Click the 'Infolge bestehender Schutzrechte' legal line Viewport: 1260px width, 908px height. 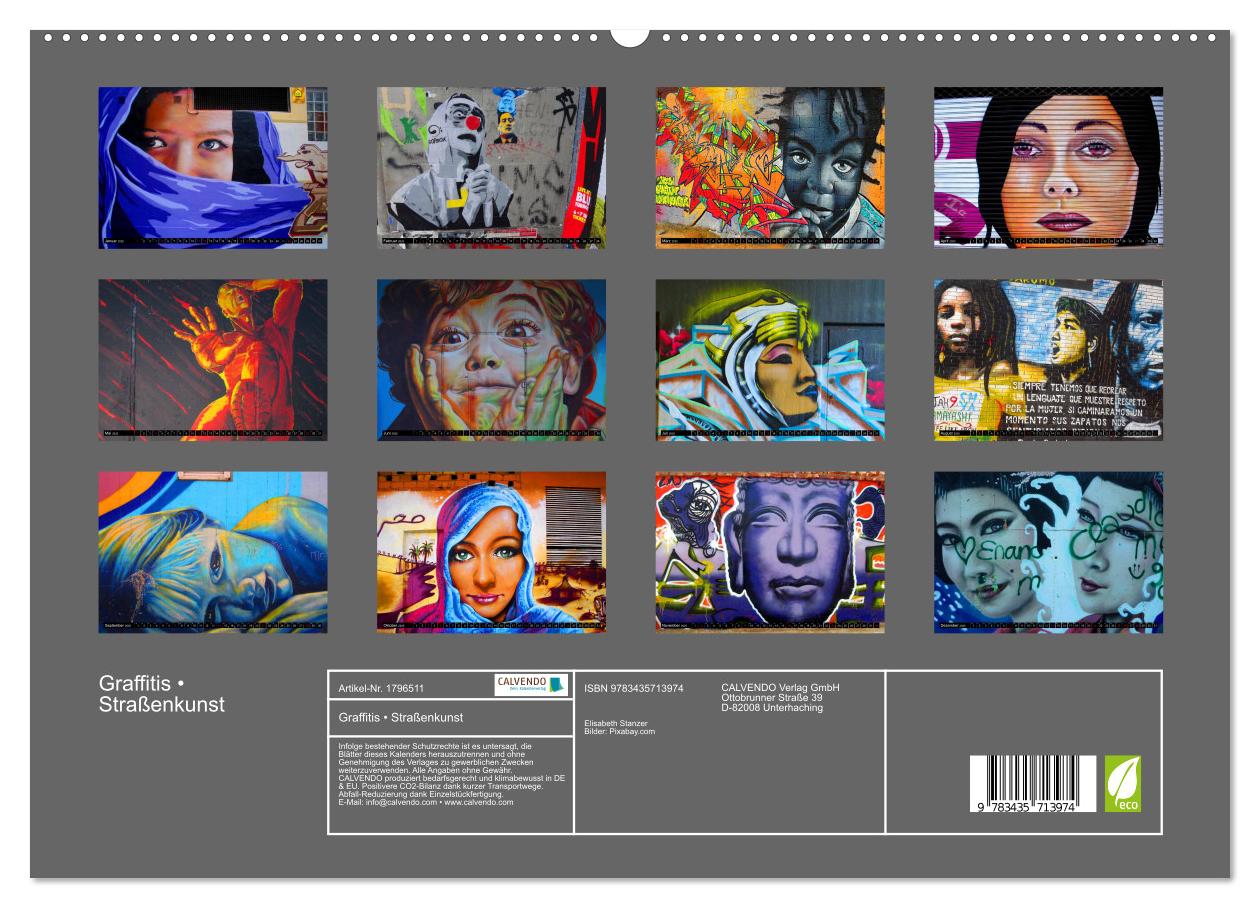[x=436, y=746]
